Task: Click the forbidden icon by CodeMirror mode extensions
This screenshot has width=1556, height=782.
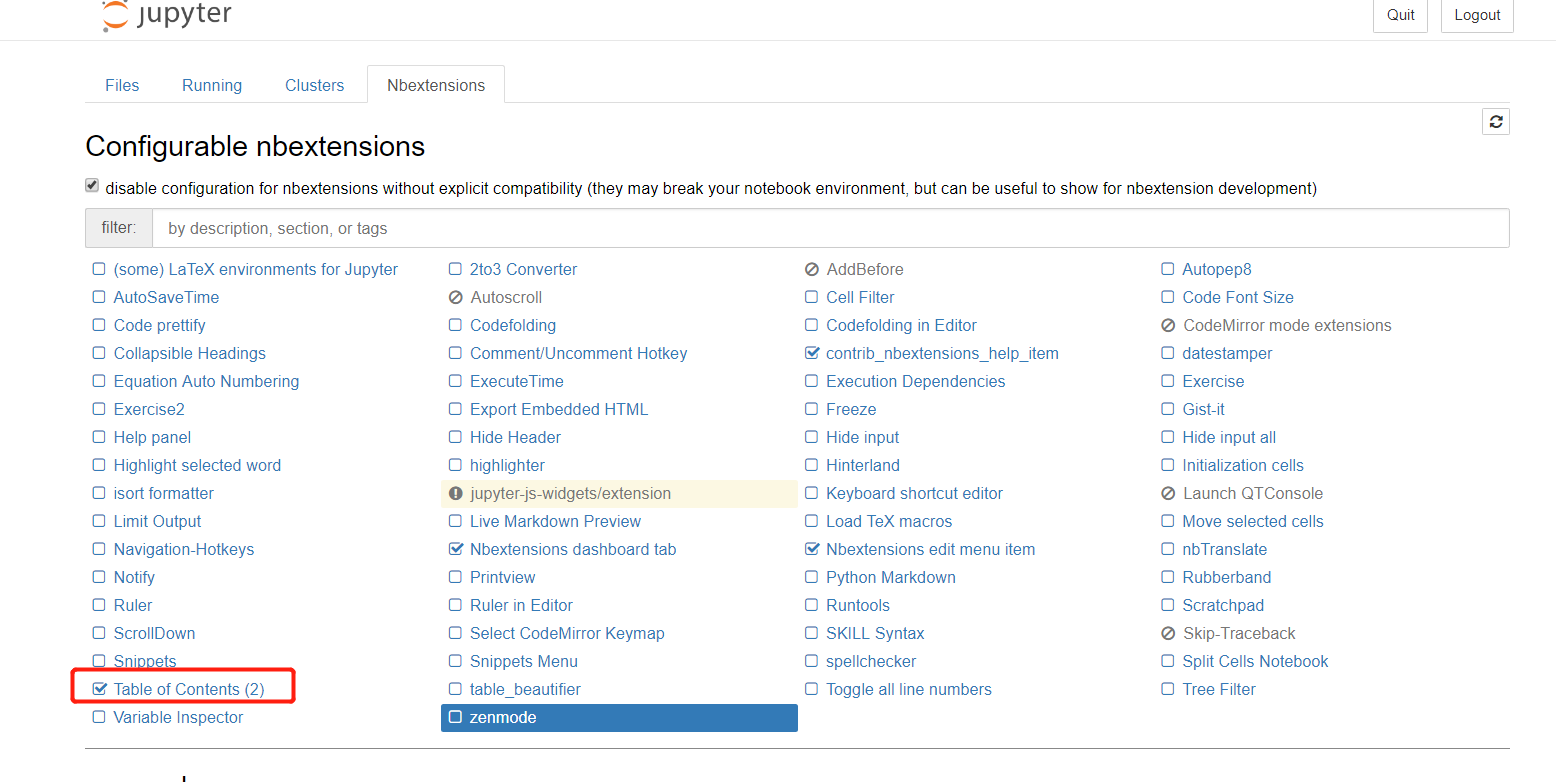Action: pos(1168,326)
